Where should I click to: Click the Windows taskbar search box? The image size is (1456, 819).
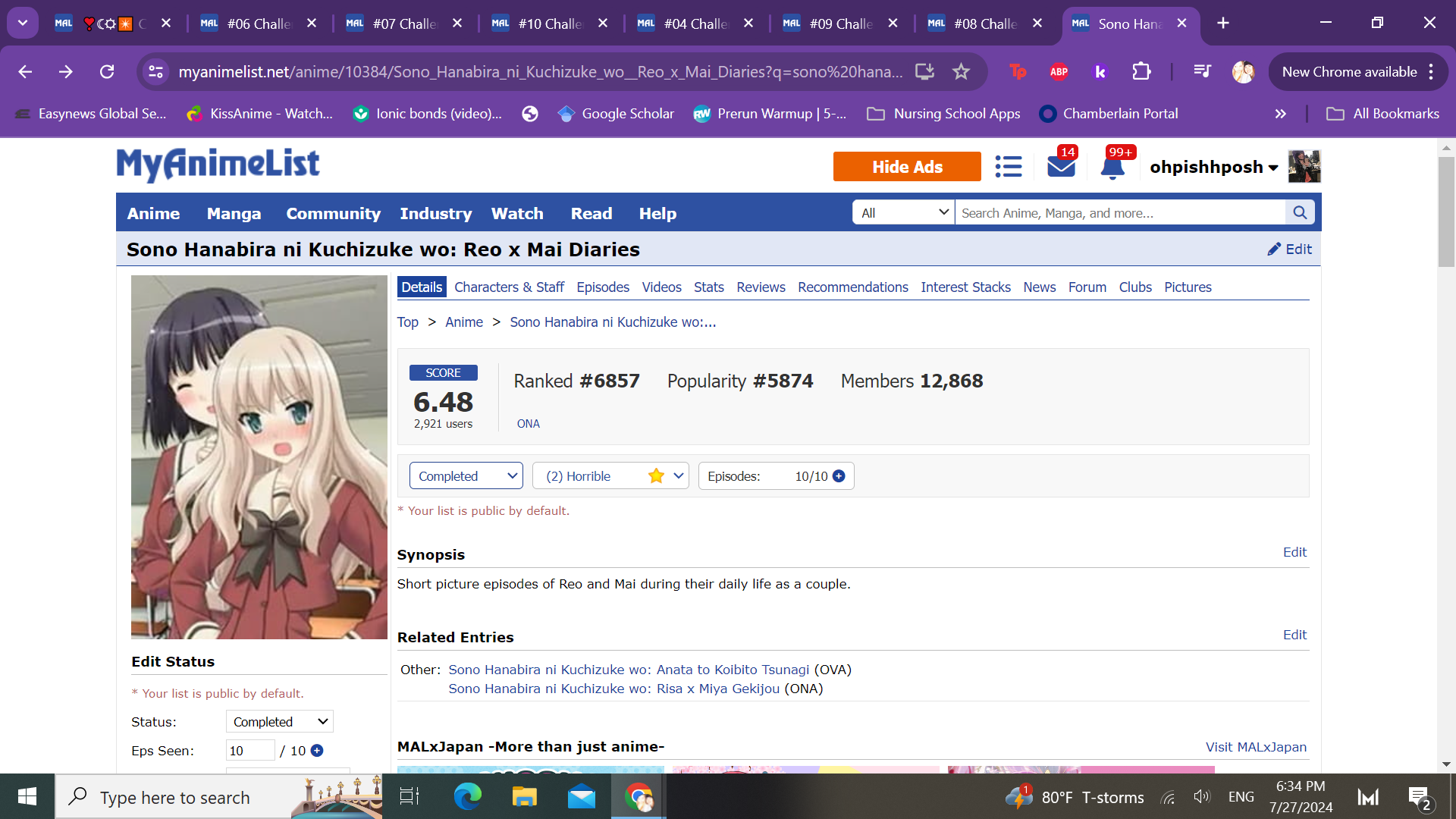pyautogui.click(x=218, y=796)
